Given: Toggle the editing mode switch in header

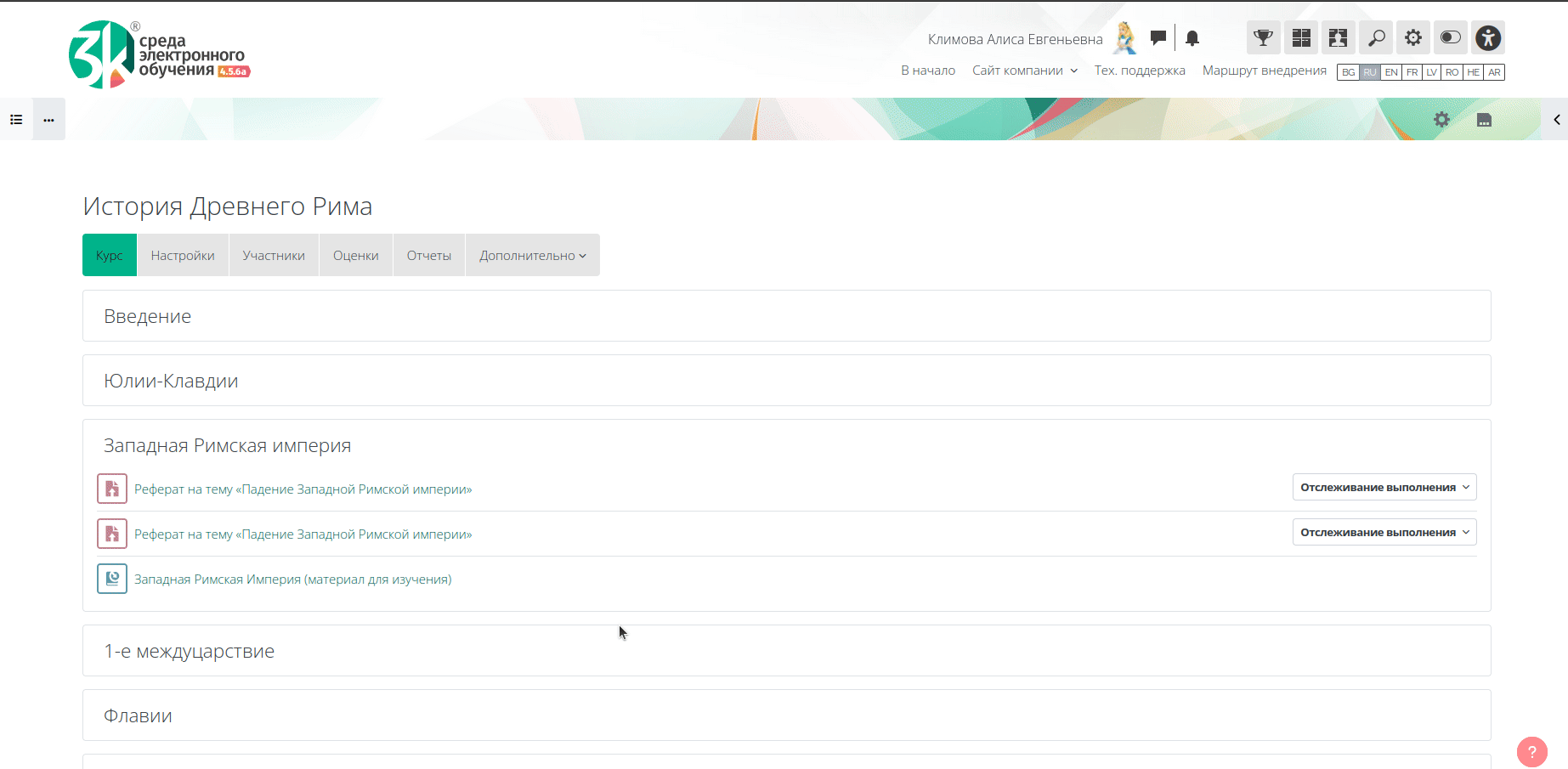Looking at the screenshot, I should 1450,37.
